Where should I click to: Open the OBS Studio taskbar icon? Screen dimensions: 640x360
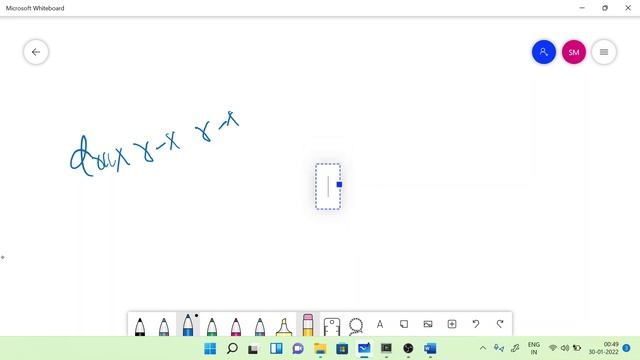(408, 349)
